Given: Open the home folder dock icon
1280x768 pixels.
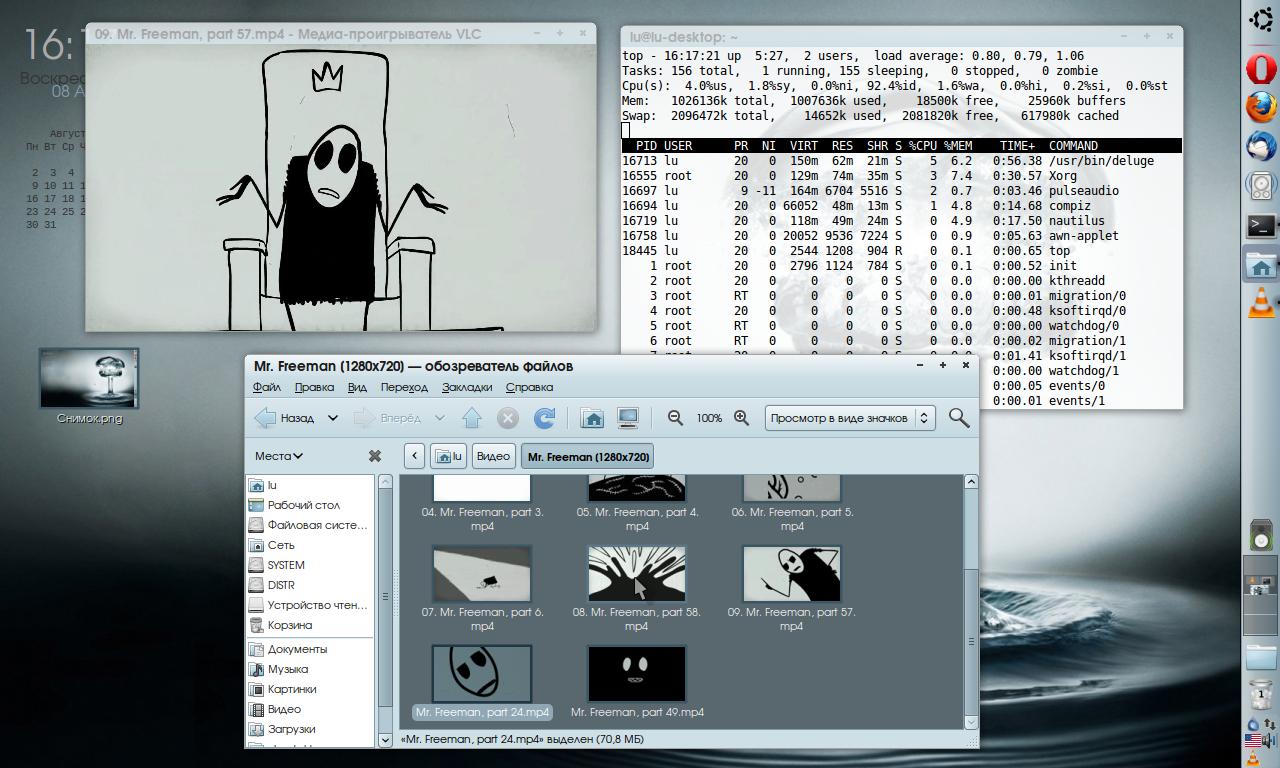Looking at the screenshot, I should (1262, 266).
